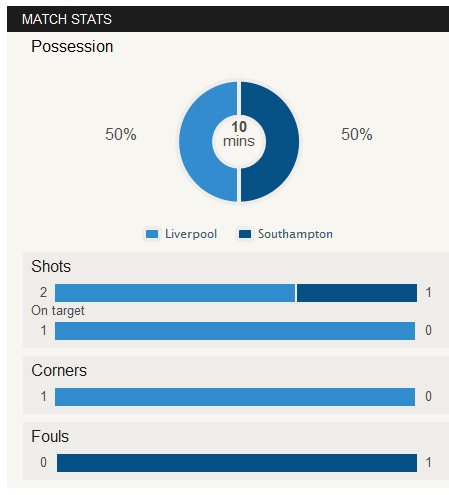Click the Fouls dark blue bar
Image resolution: width=449 pixels, height=495 pixels.
tap(237, 463)
